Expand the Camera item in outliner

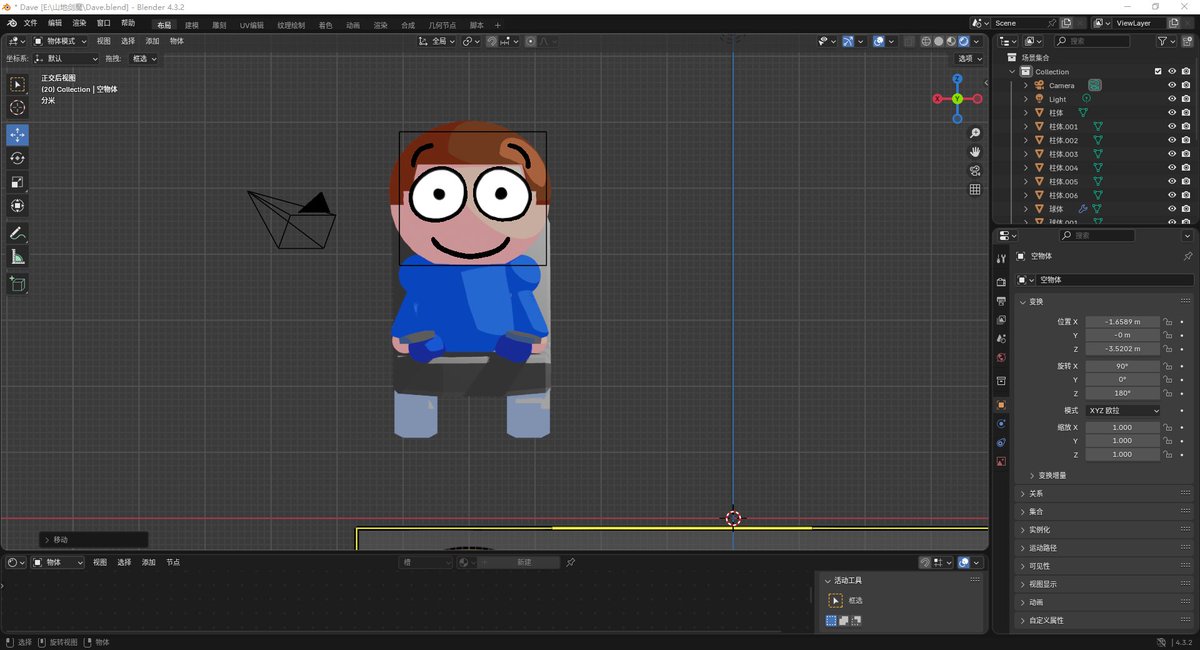click(x=1025, y=86)
